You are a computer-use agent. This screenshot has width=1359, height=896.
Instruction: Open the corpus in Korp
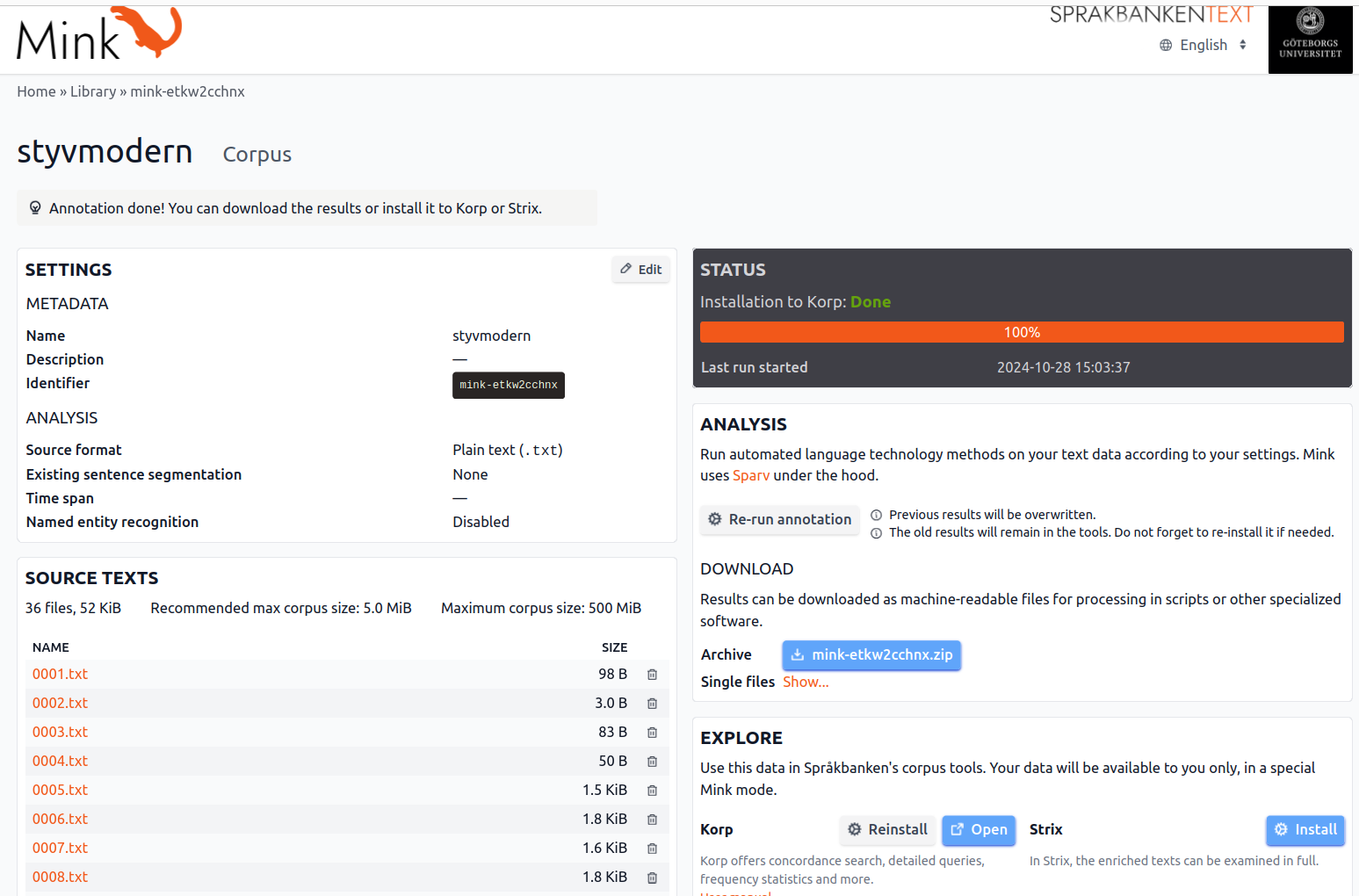click(979, 830)
